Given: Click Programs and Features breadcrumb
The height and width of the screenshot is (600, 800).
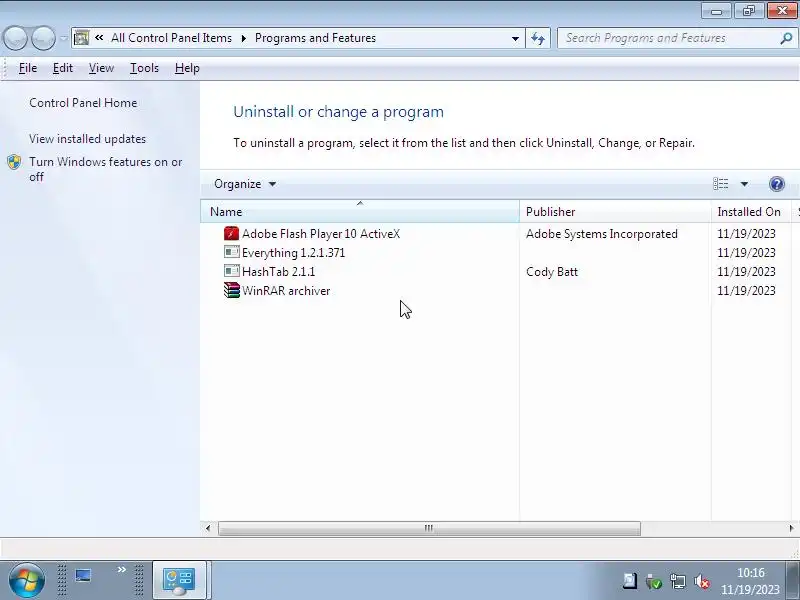Looking at the screenshot, I should (315, 38).
